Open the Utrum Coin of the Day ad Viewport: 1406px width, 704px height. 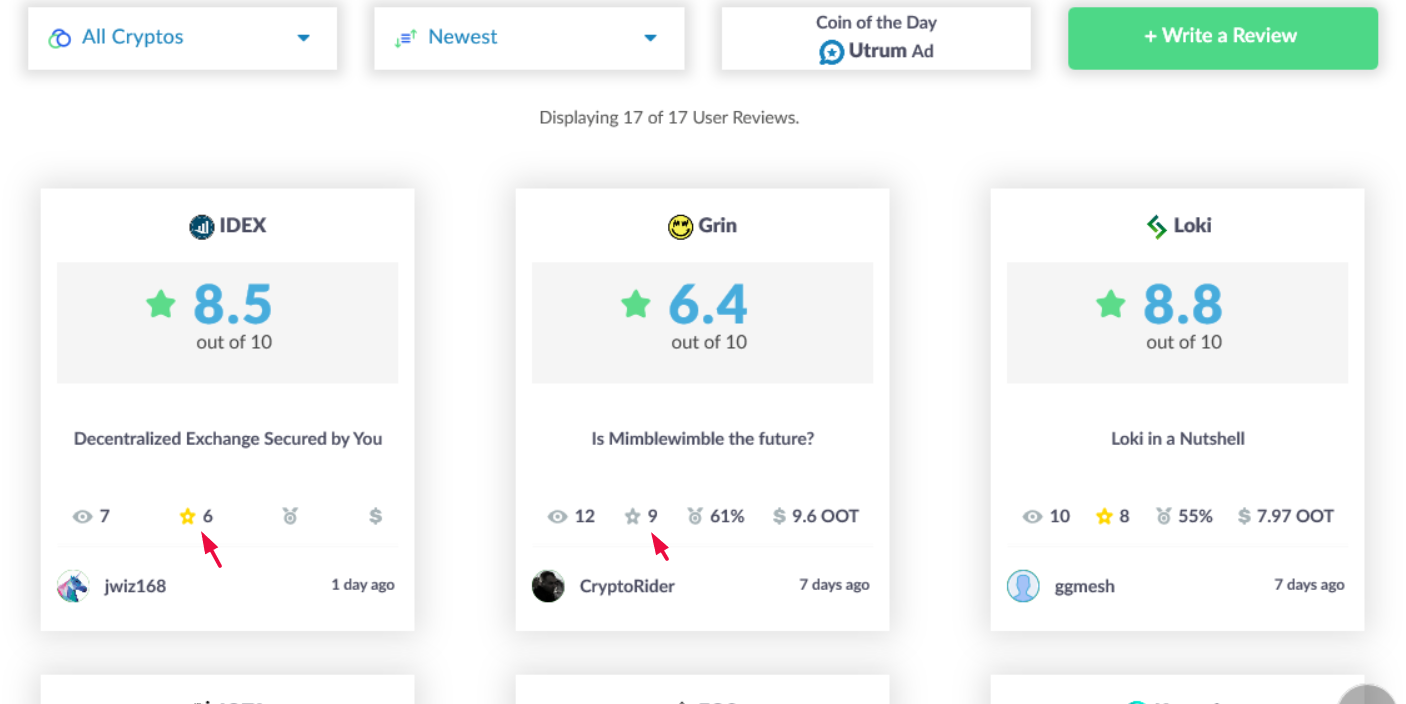tap(876, 38)
